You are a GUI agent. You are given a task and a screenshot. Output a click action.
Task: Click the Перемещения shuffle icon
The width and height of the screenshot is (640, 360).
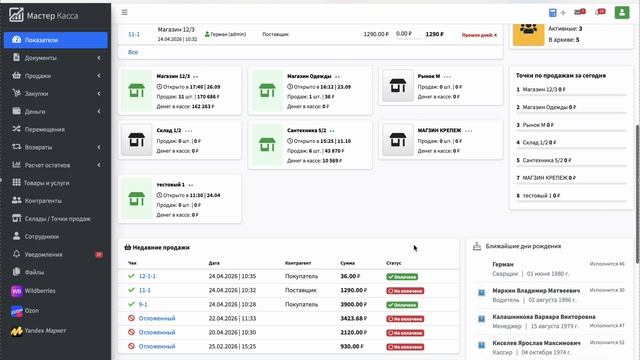16,129
